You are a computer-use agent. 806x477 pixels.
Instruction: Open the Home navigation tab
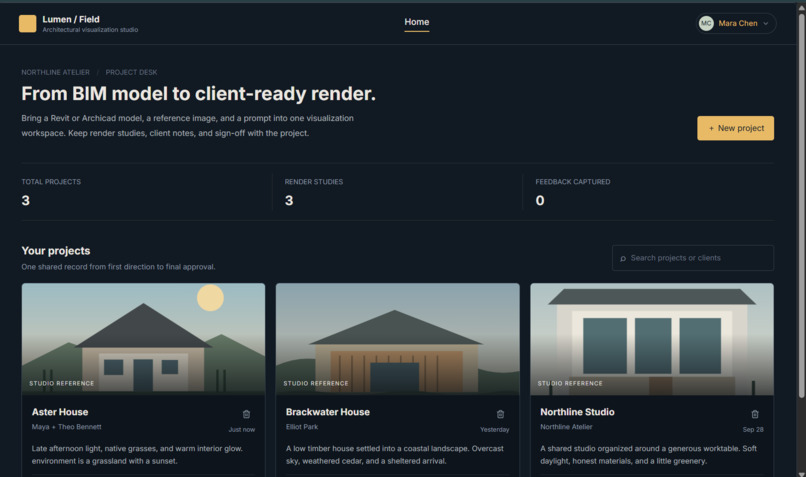click(x=416, y=22)
